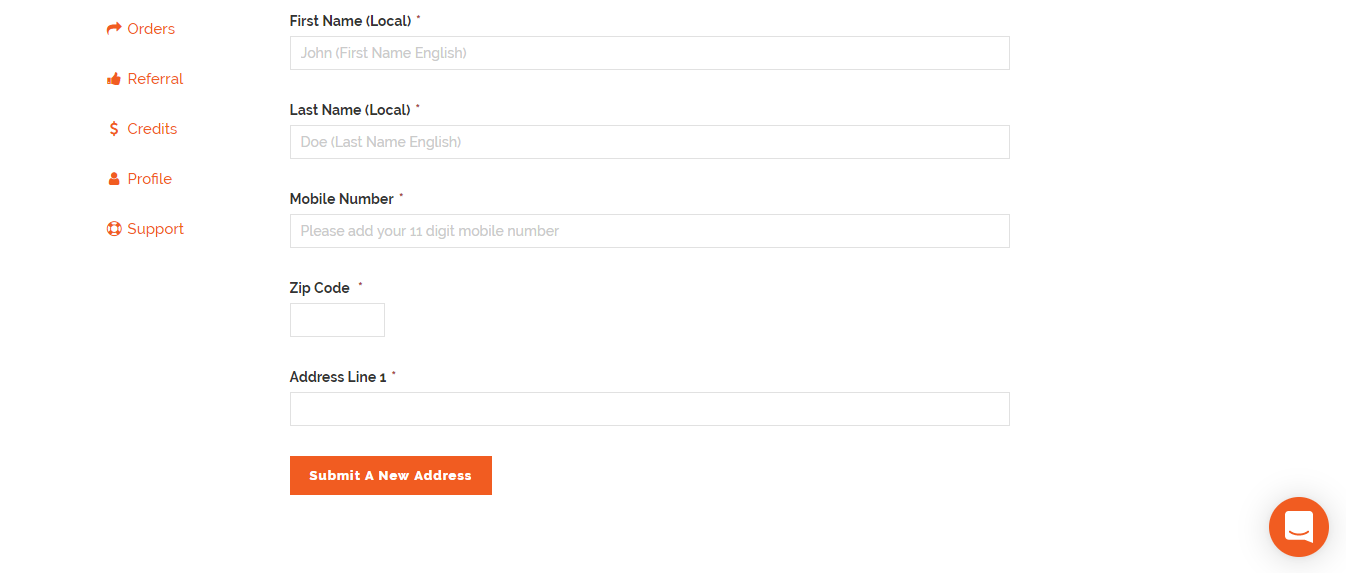Viewport: 1346px width, 573px height.
Task: Click into Last Name (Local) field
Action: [x=650, y=142]
